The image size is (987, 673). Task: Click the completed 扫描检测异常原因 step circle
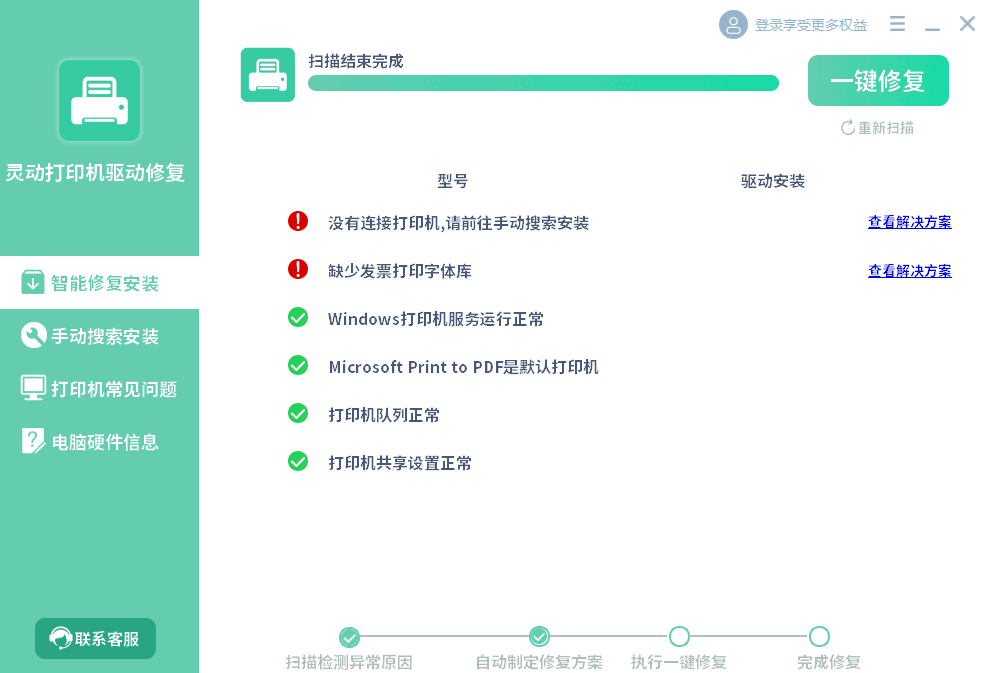[349, 636]
